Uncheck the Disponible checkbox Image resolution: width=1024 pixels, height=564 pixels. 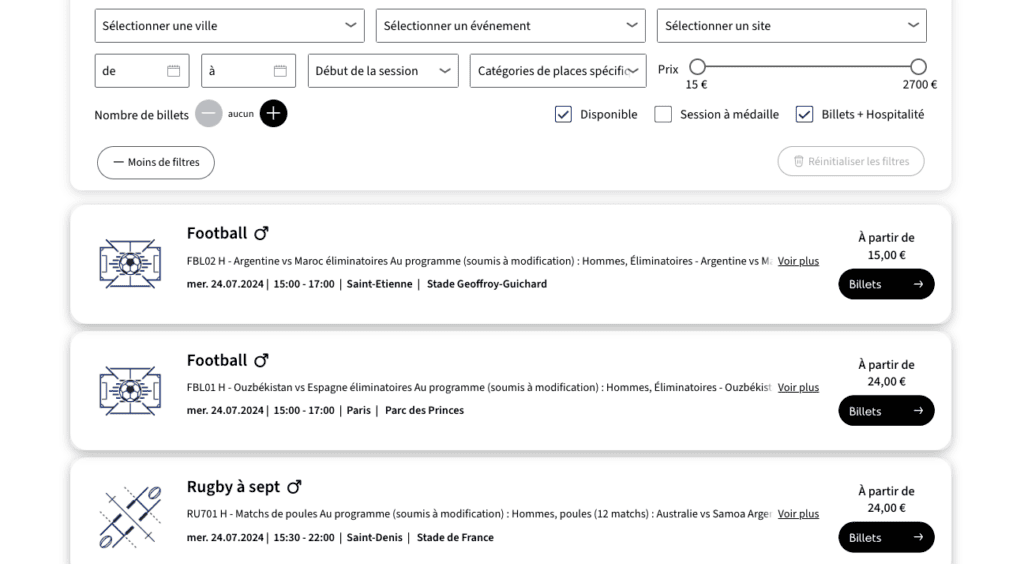coord(563,115)
